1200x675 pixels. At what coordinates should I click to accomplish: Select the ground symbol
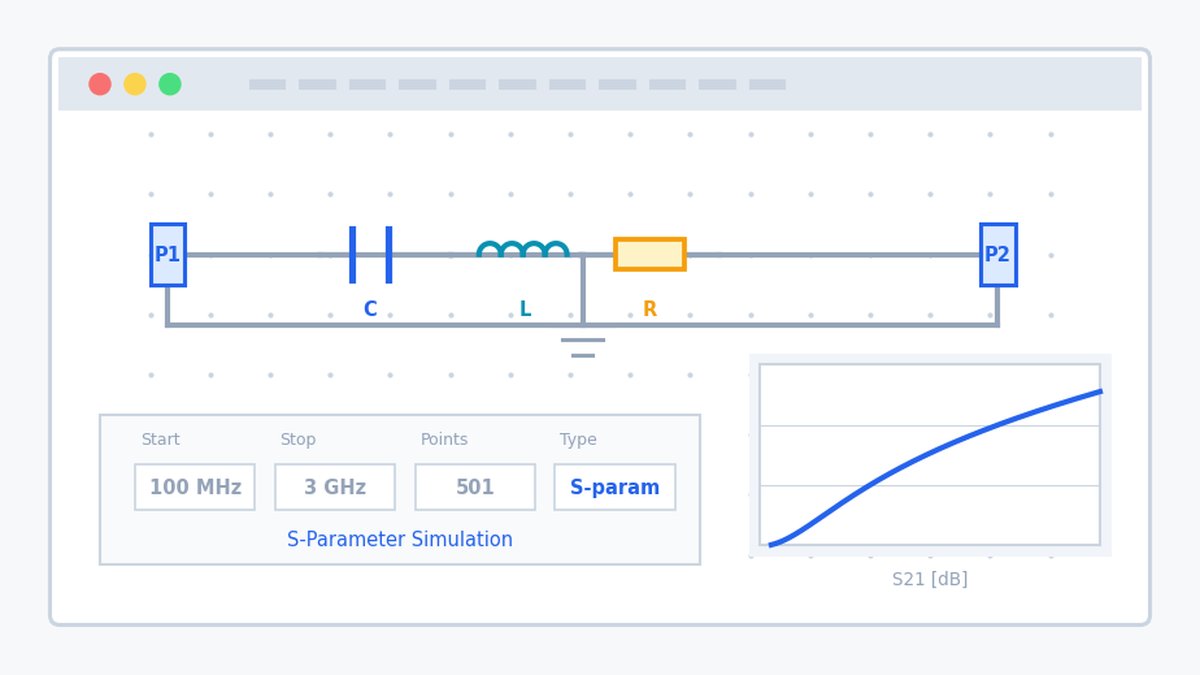[583, 347]
